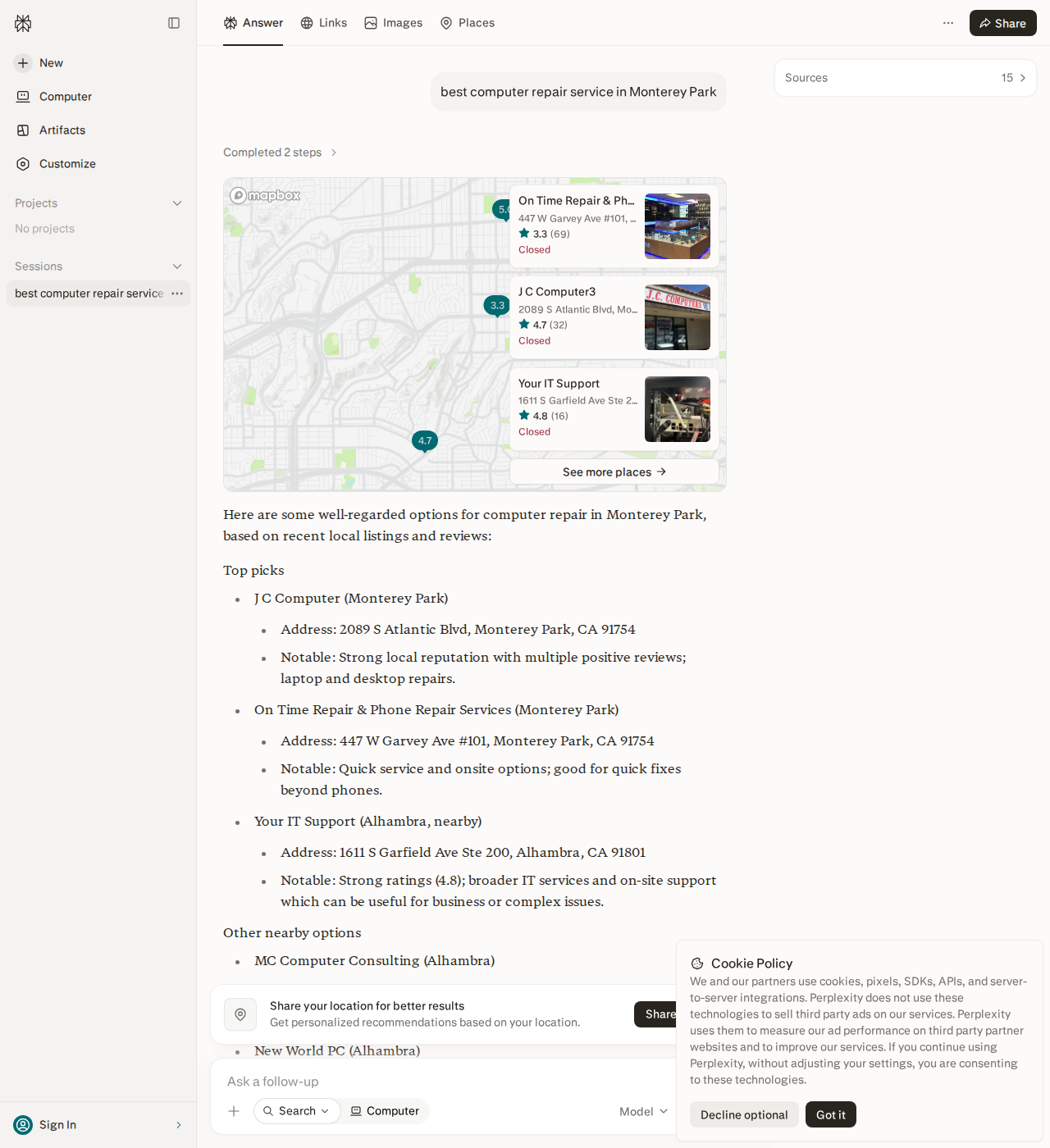Switch to the Links tab
Viewport: 1050px width, 1148px height.
point(324,23)
